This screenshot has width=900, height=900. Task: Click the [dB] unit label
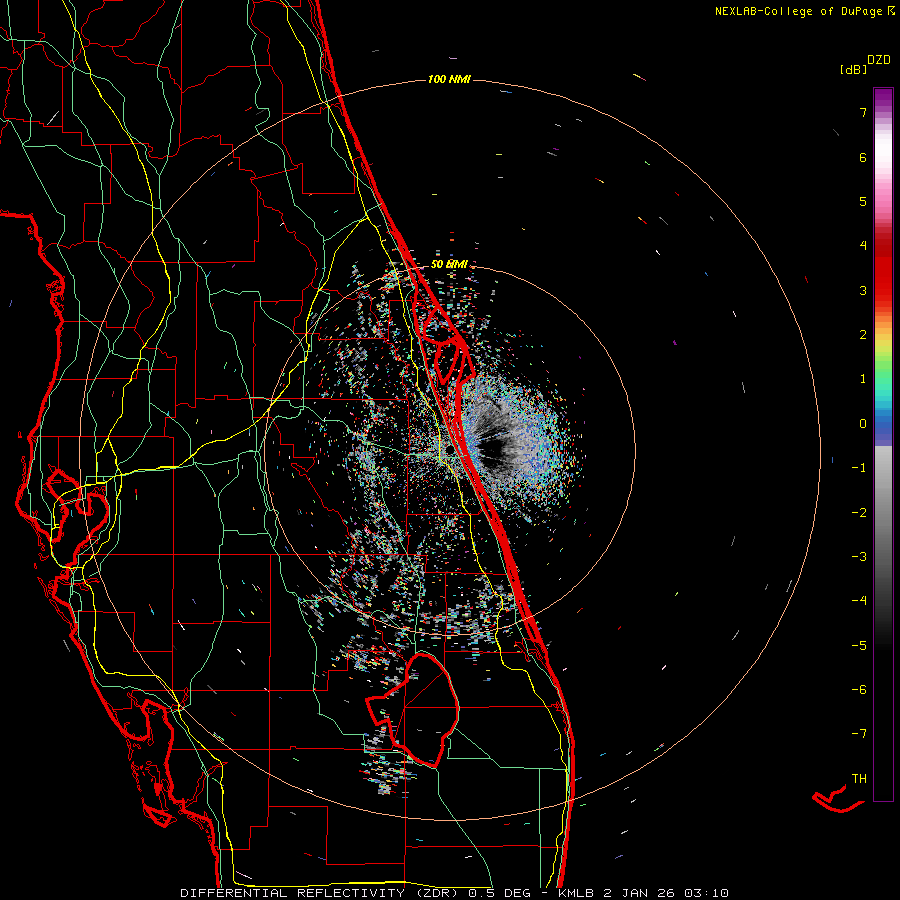point(853,70)
